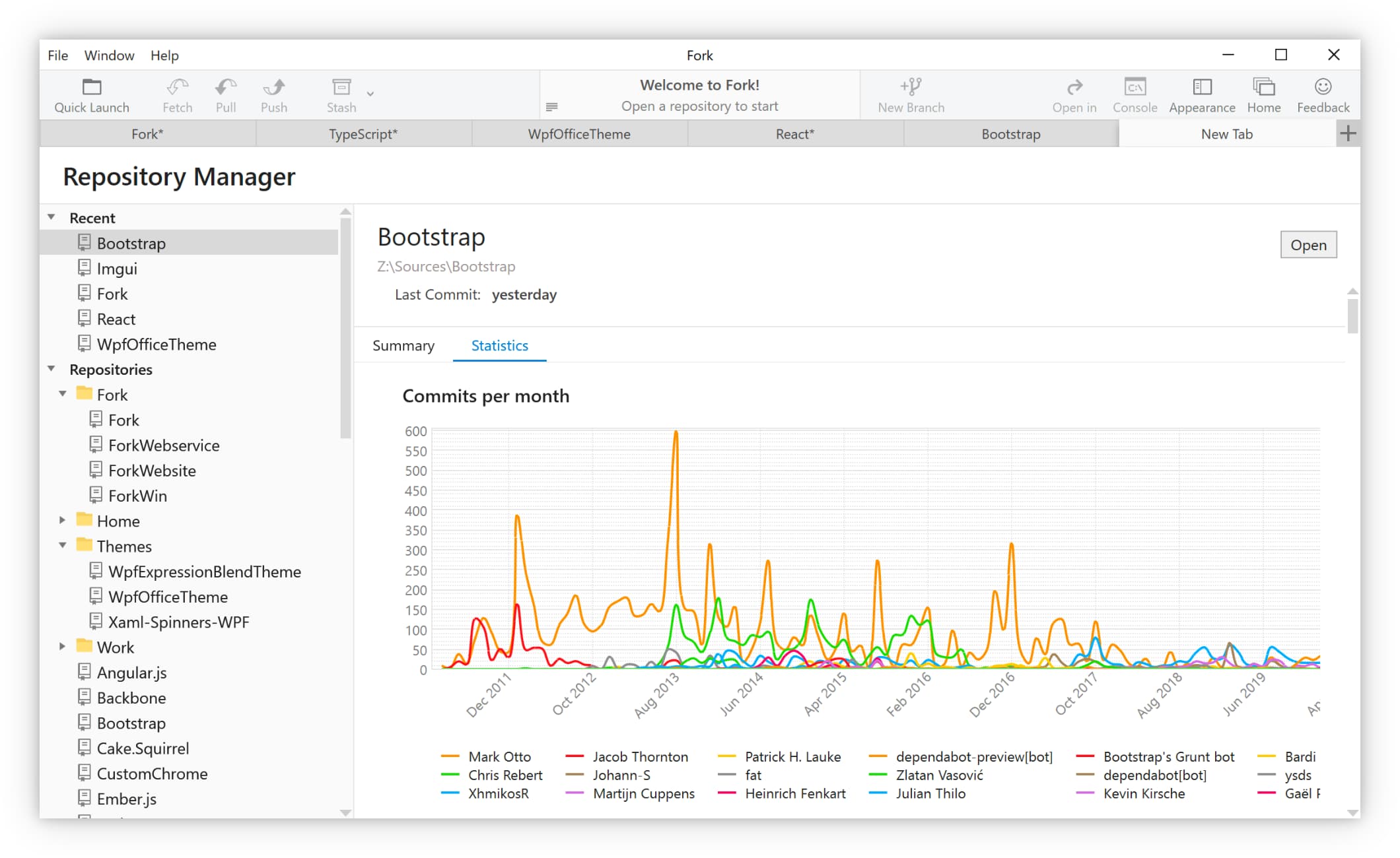Open the Stash dropdown arrow
The width and height of the screenshot is (1400, 858).
point(370,94)
